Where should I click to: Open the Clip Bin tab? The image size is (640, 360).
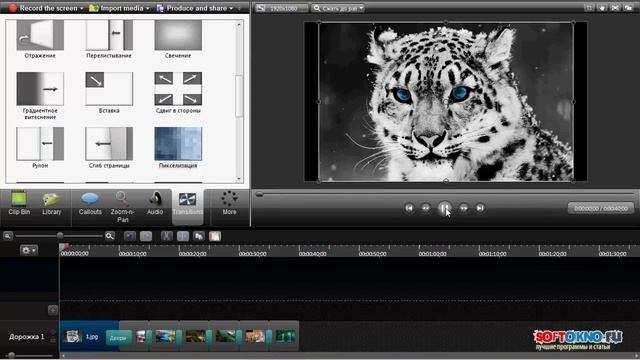point(19,203)
